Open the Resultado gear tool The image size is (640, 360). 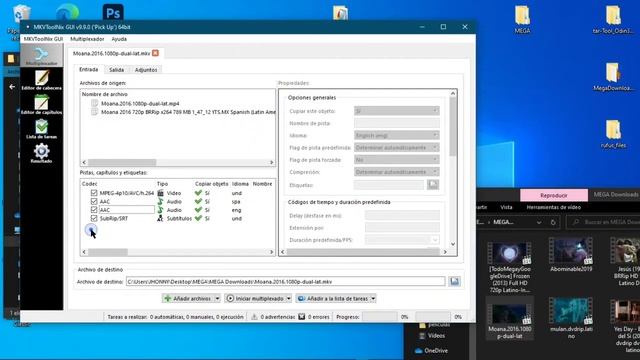click(41, 153)
